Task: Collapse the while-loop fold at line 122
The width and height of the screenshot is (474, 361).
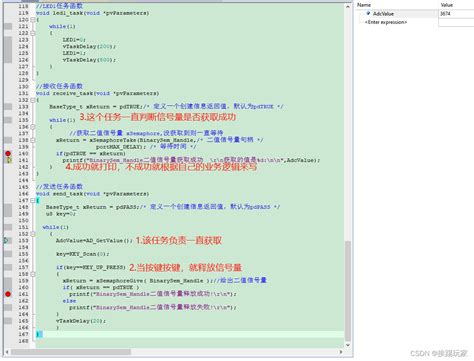Action: pos(33,33)
